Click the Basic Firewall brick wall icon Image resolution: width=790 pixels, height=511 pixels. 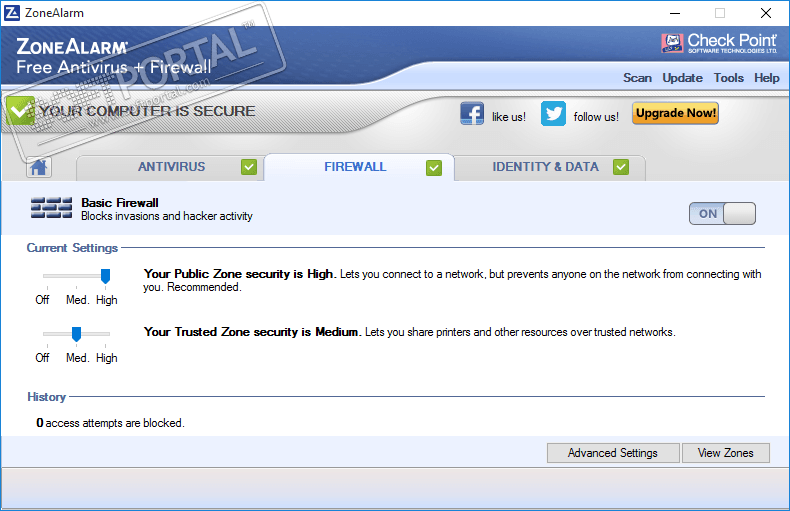click(51, 208)
